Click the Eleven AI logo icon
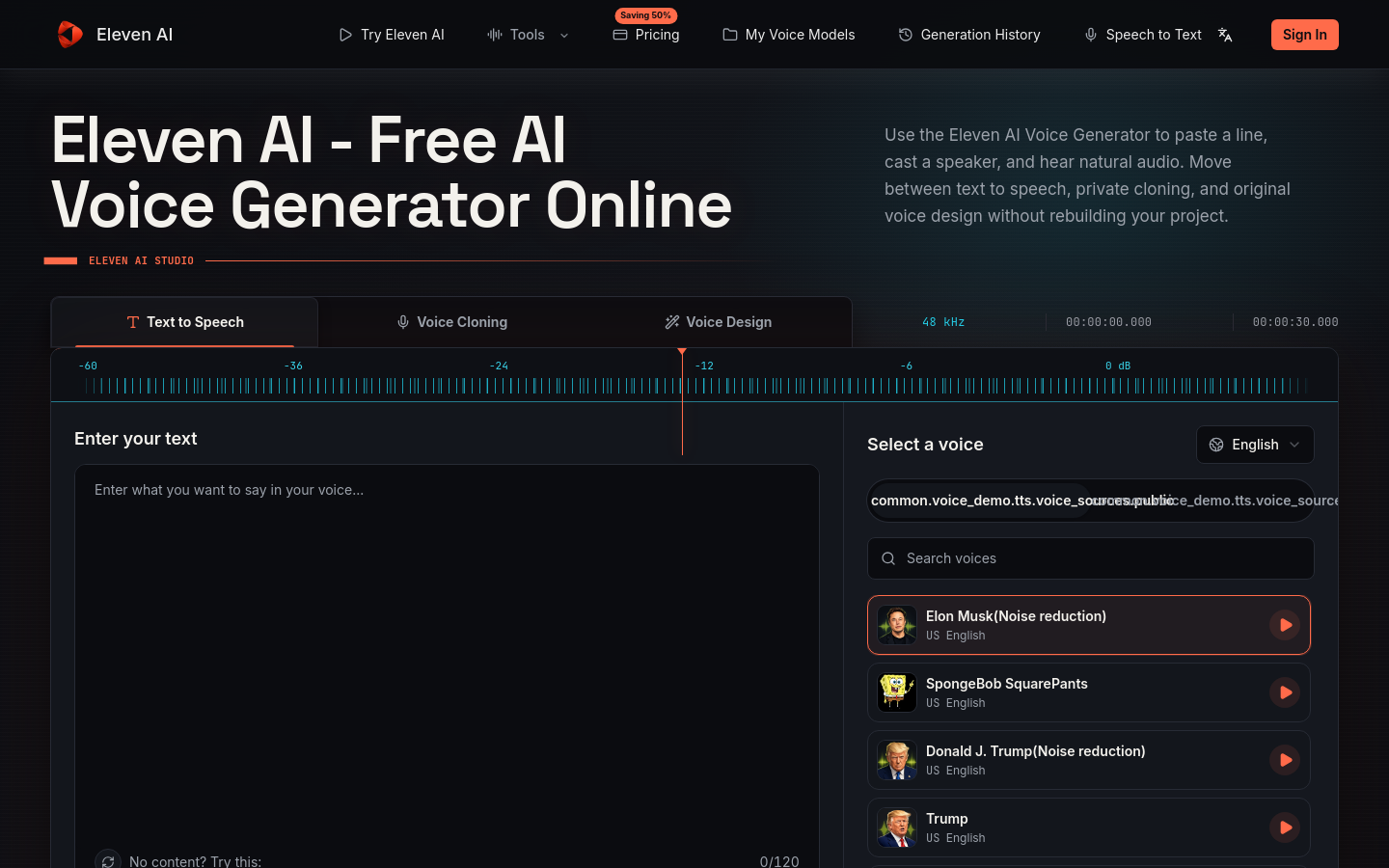This screenshot has width=1389, height=868. (x=69, y=35)
